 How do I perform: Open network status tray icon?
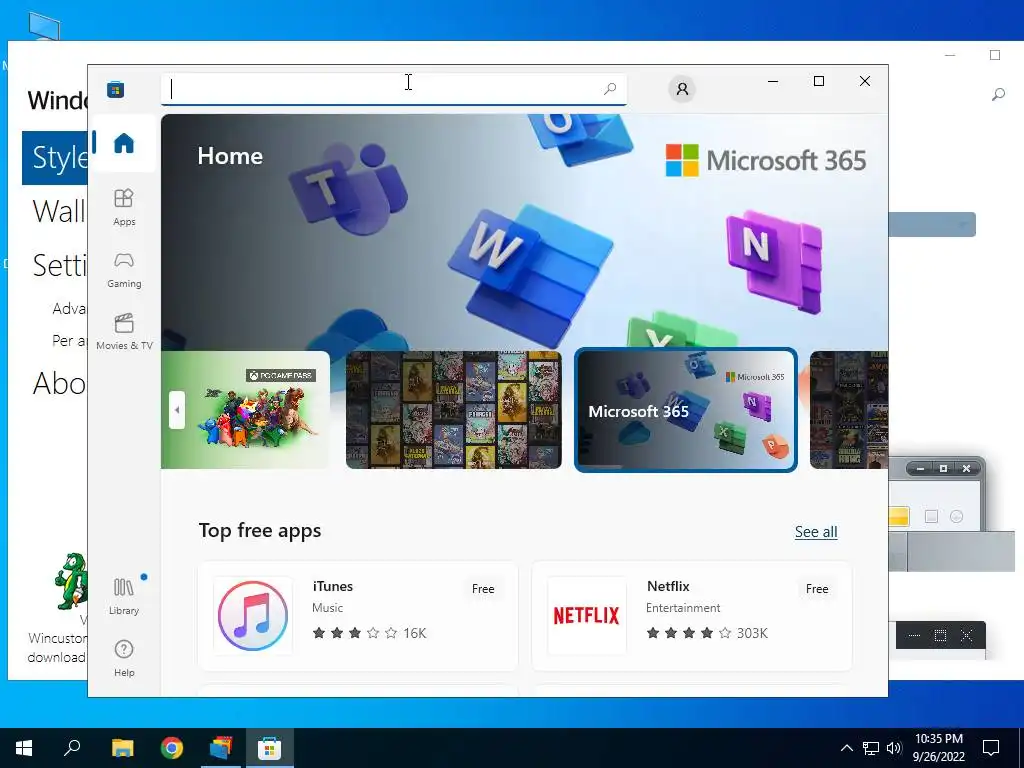(871, 748)
